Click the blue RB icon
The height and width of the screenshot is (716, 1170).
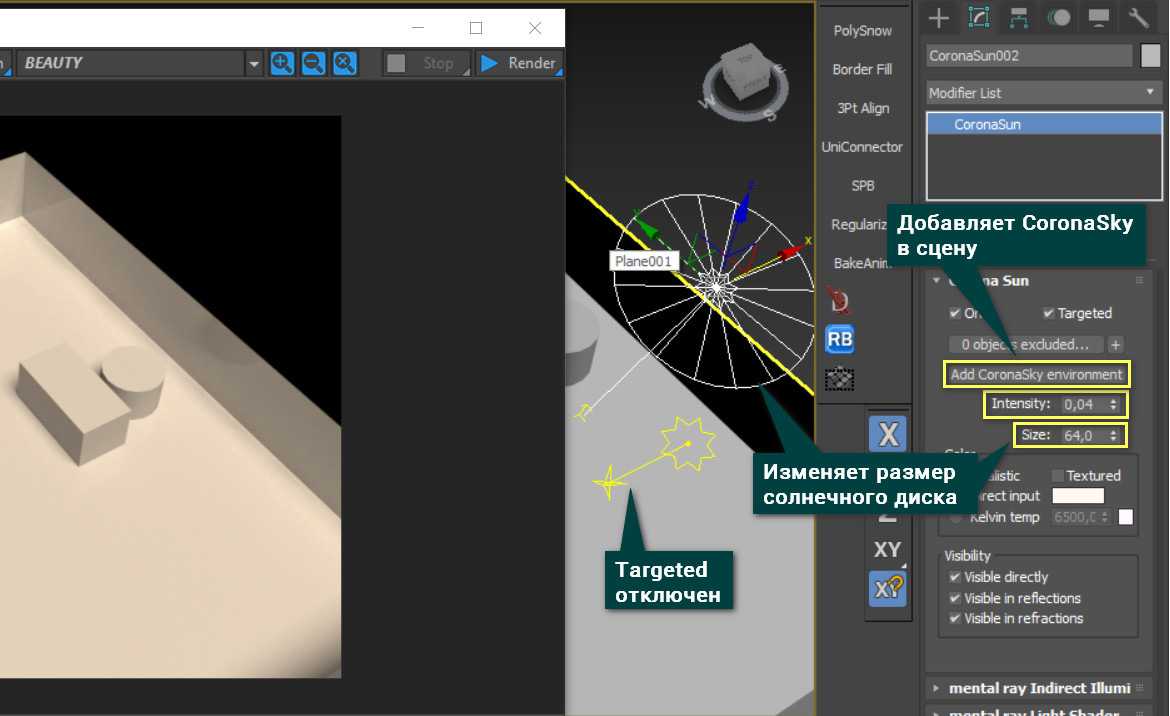840,340
